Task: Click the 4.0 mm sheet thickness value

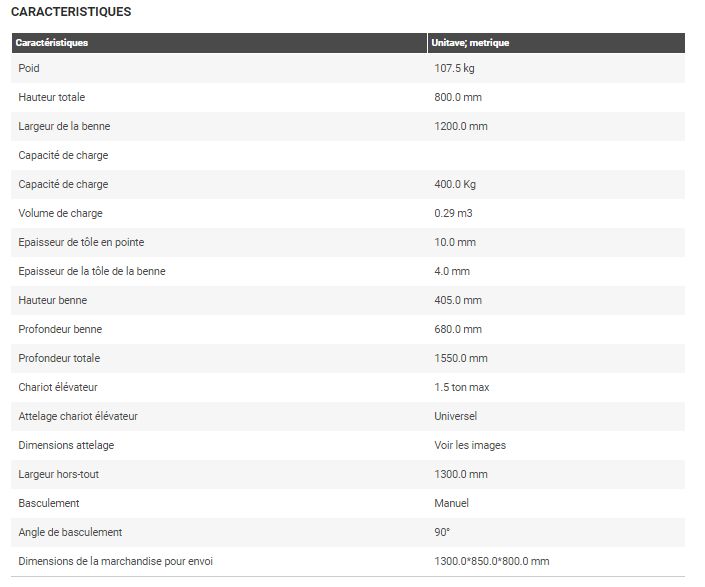Action: (452, 271)
